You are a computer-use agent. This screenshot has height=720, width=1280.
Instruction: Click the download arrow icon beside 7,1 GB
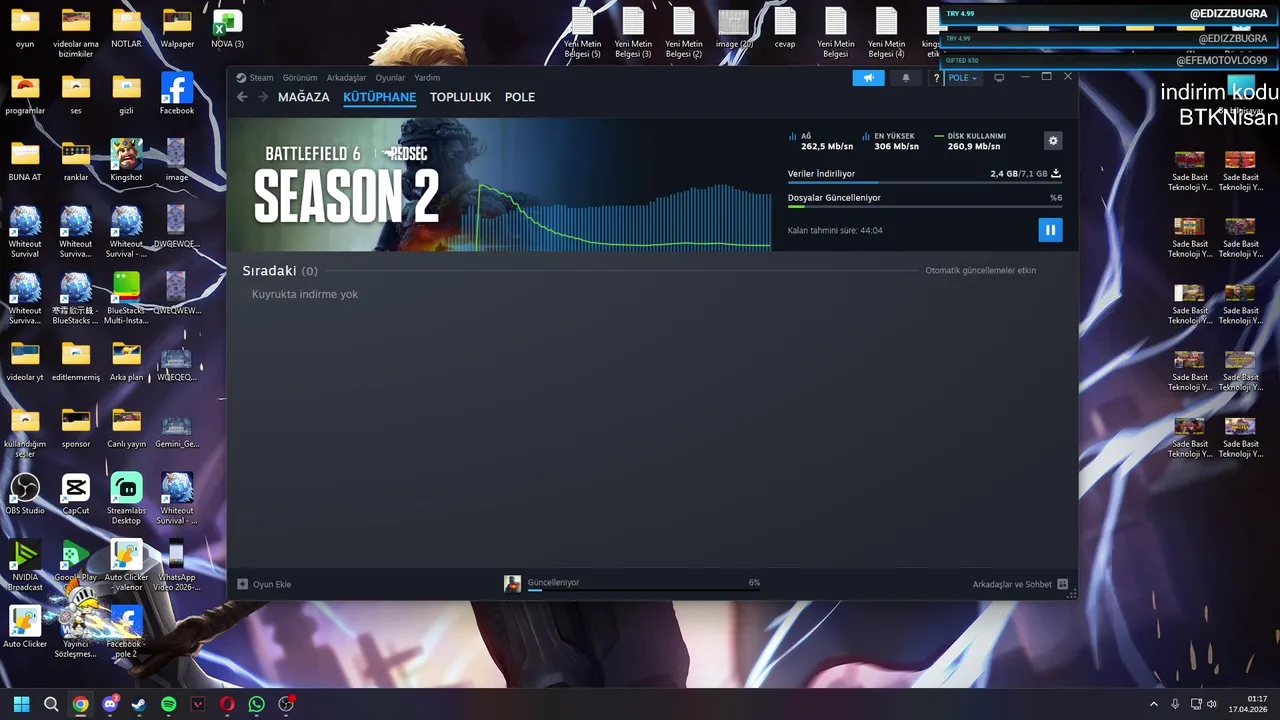point(1056,174)
